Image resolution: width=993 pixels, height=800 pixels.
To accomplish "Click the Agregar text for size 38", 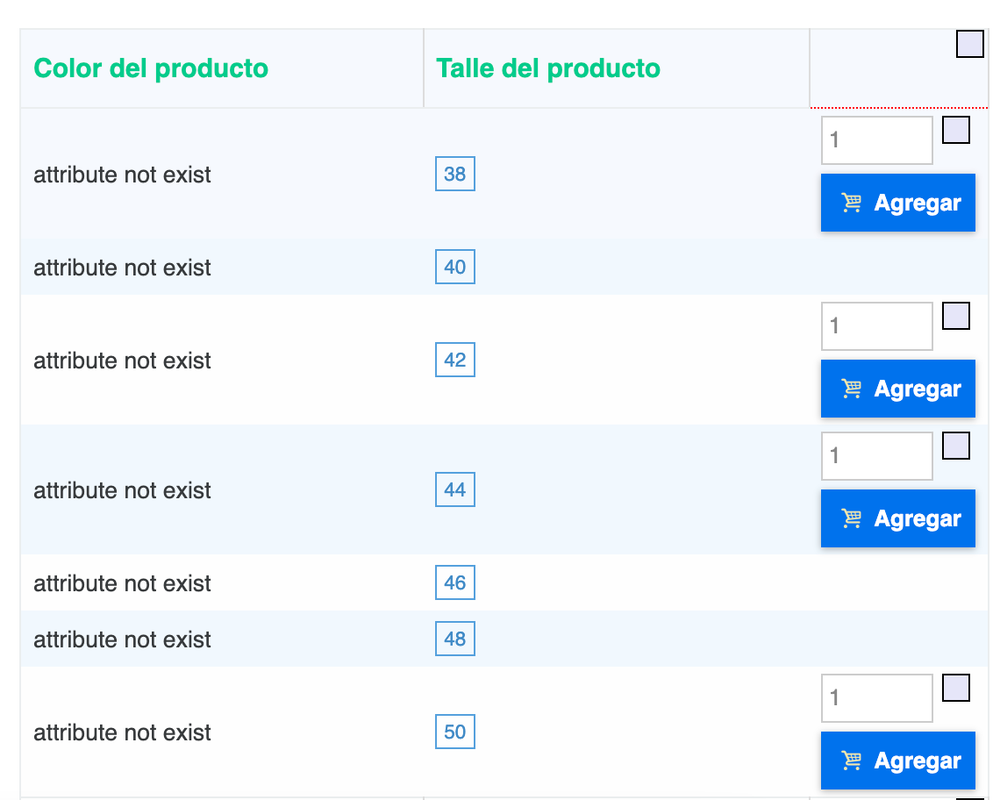I will [x=917, y=203].
